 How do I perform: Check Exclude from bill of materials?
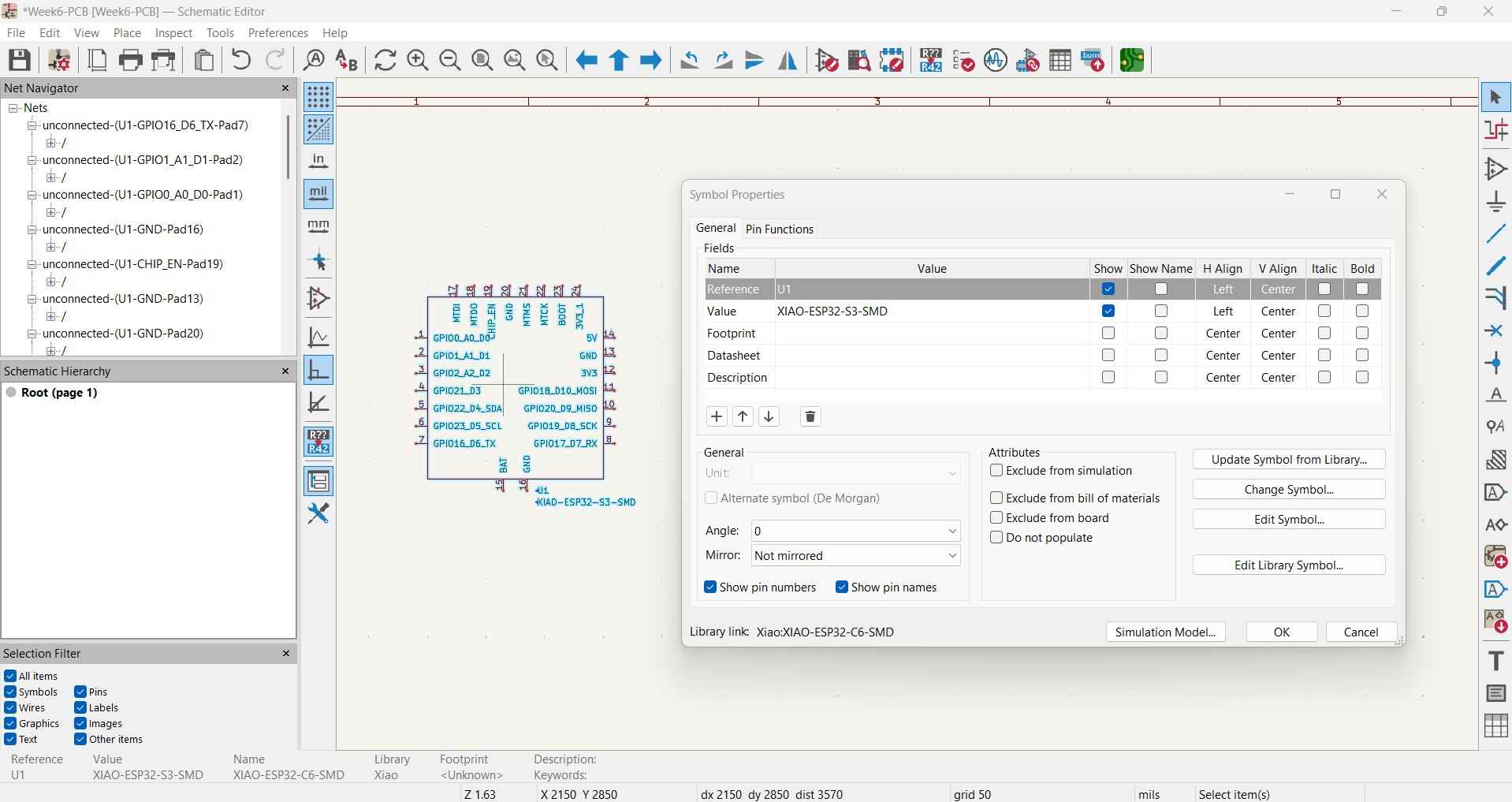pyautogui.click(x=996, y=498)
